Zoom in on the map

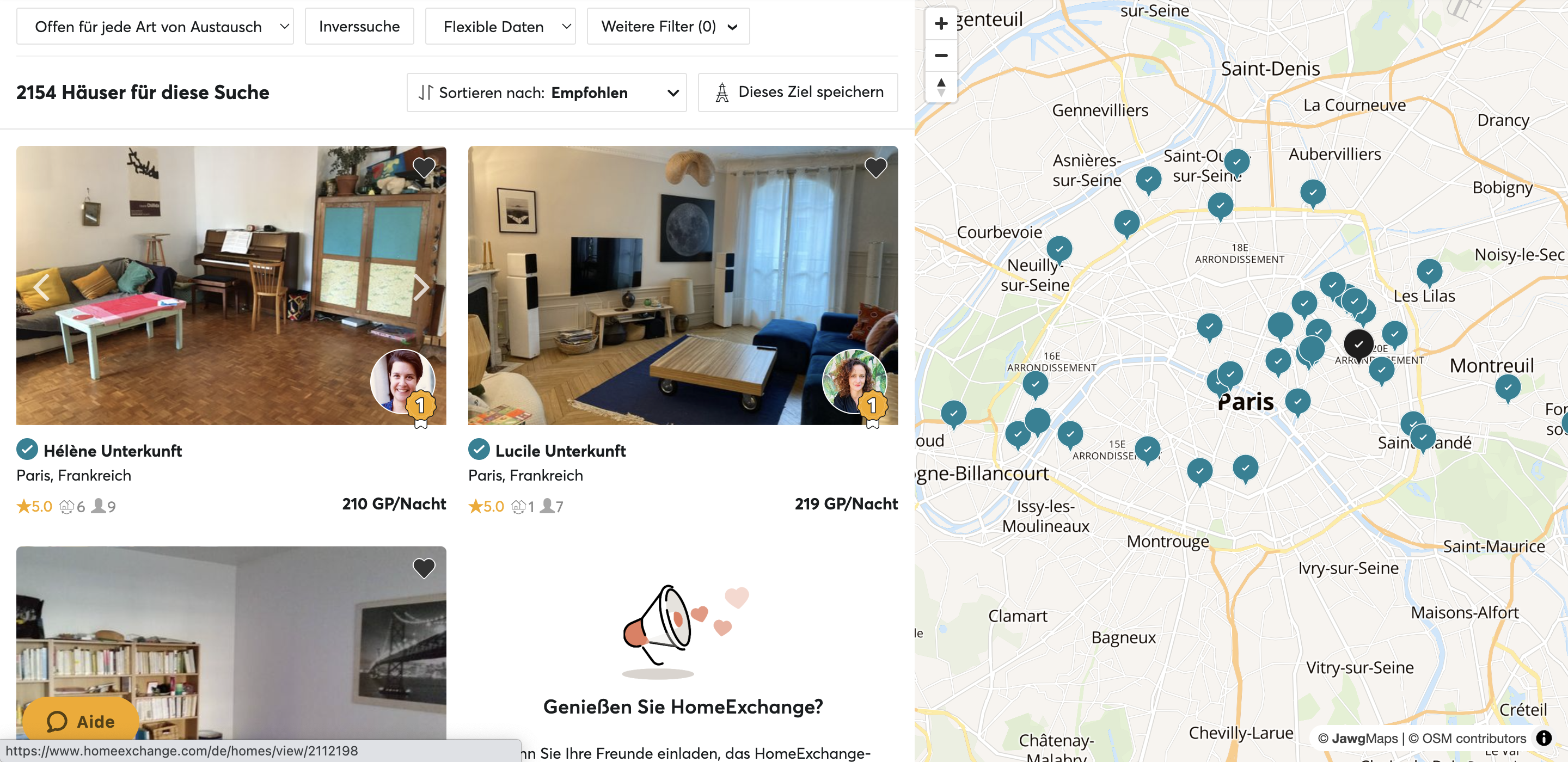[941, 24]
